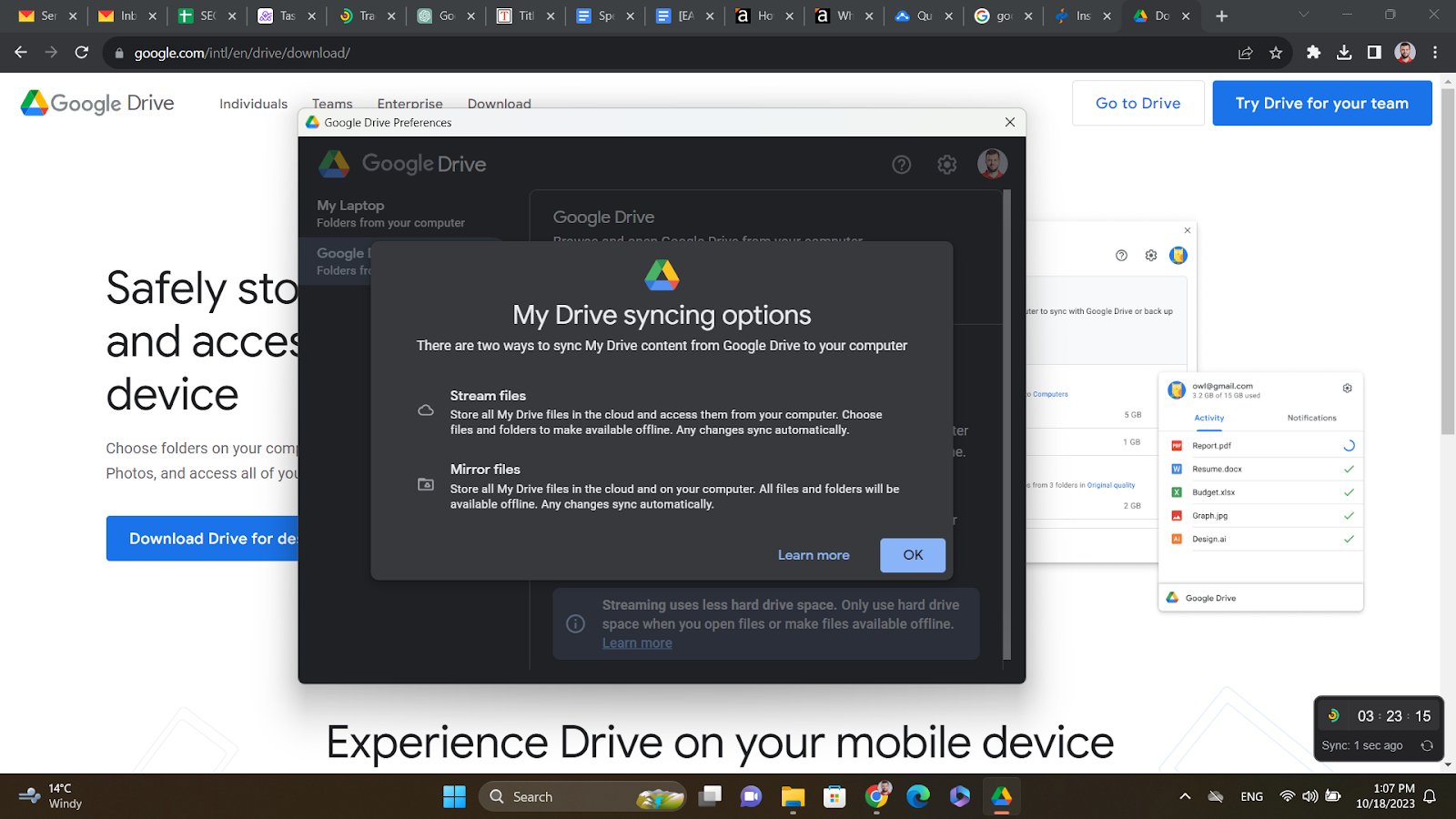Switch to the Notifications tab

pos(1310,418)
